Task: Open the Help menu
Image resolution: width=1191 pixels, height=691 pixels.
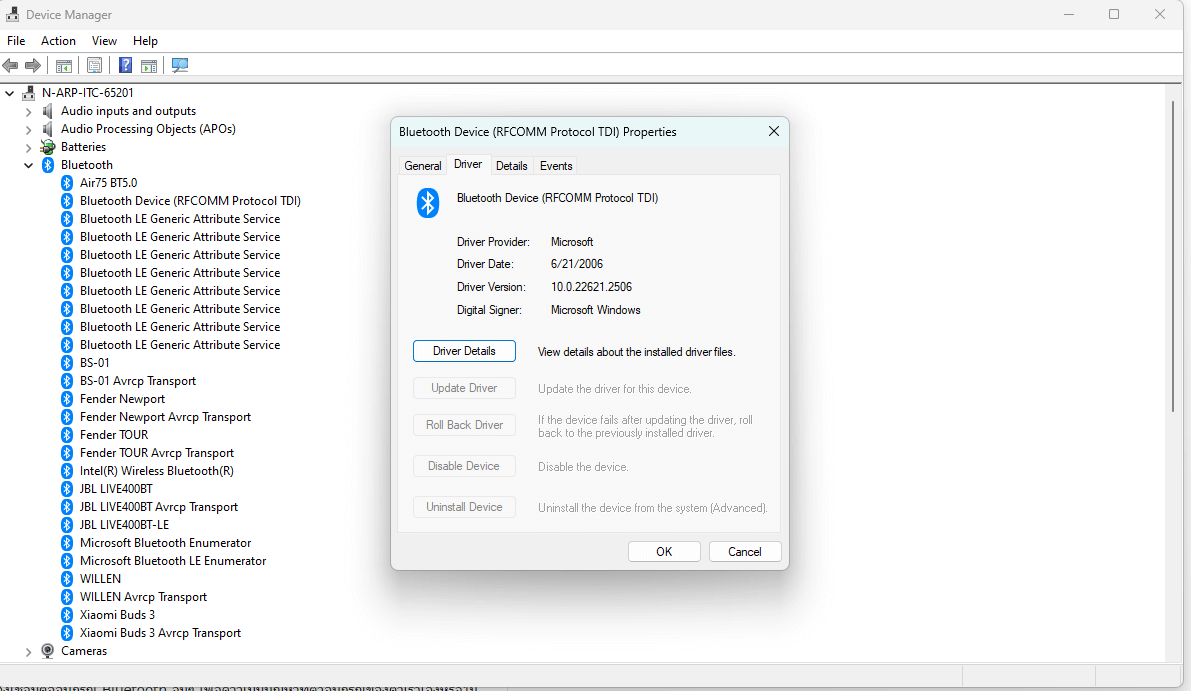Action: pyautogui.click(x=145, y=41)
